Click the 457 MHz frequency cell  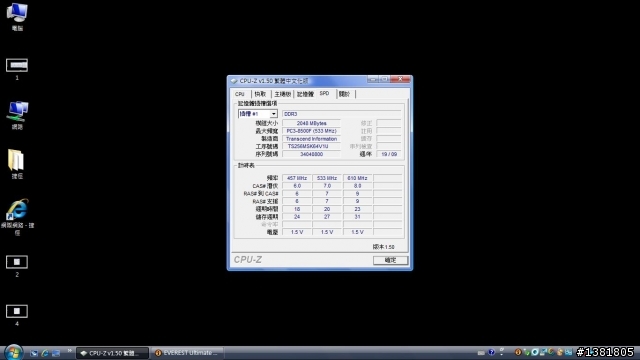click(297, 178)
